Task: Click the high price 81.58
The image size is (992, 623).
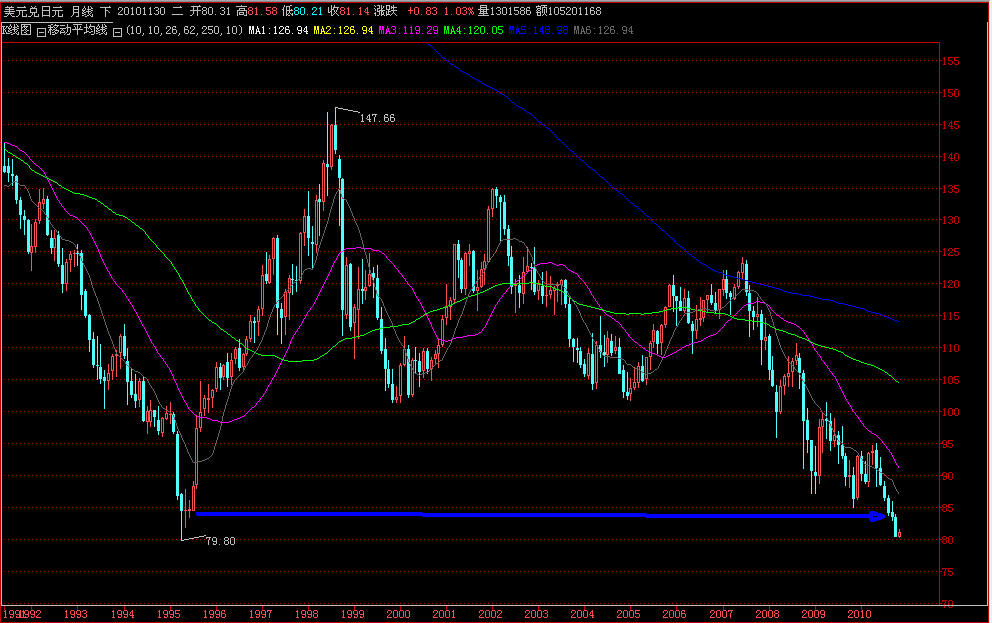Action: [x=262, y=11]
